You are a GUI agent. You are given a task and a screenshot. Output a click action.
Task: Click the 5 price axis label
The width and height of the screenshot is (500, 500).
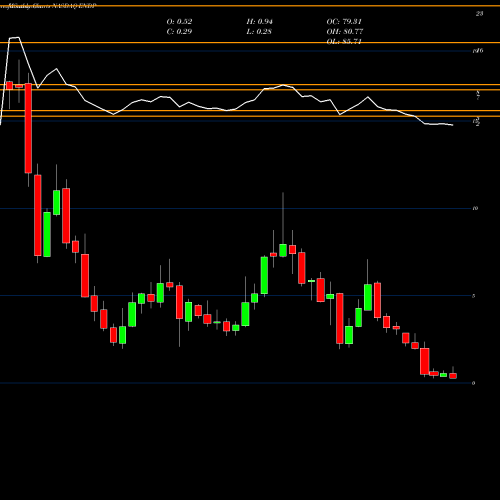tap(474, 296)
